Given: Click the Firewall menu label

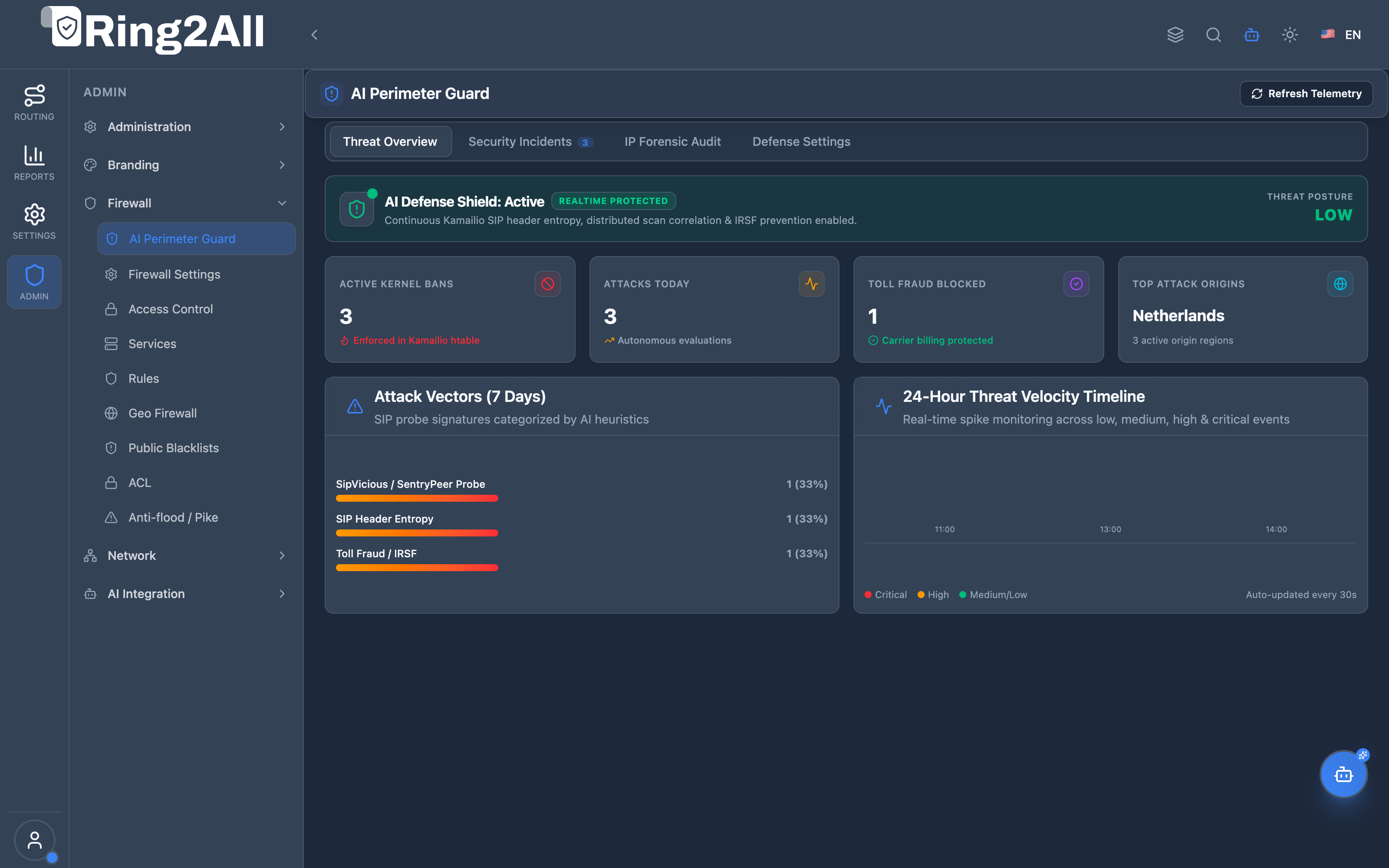Looking at the screenshot, I should coord(130,203).
